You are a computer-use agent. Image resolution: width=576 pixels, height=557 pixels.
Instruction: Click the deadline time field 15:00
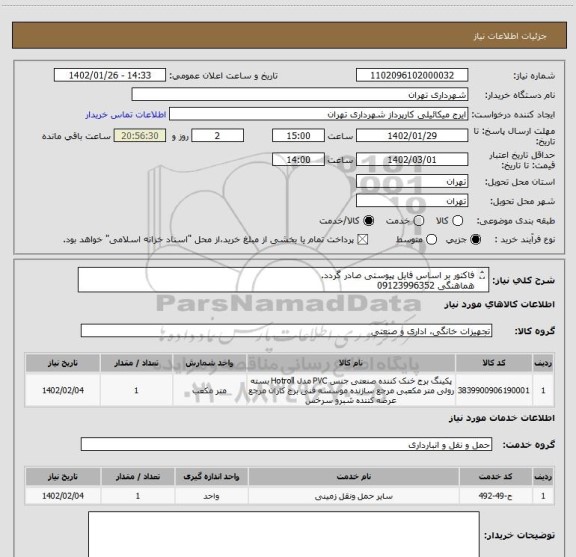pos(298,136)
